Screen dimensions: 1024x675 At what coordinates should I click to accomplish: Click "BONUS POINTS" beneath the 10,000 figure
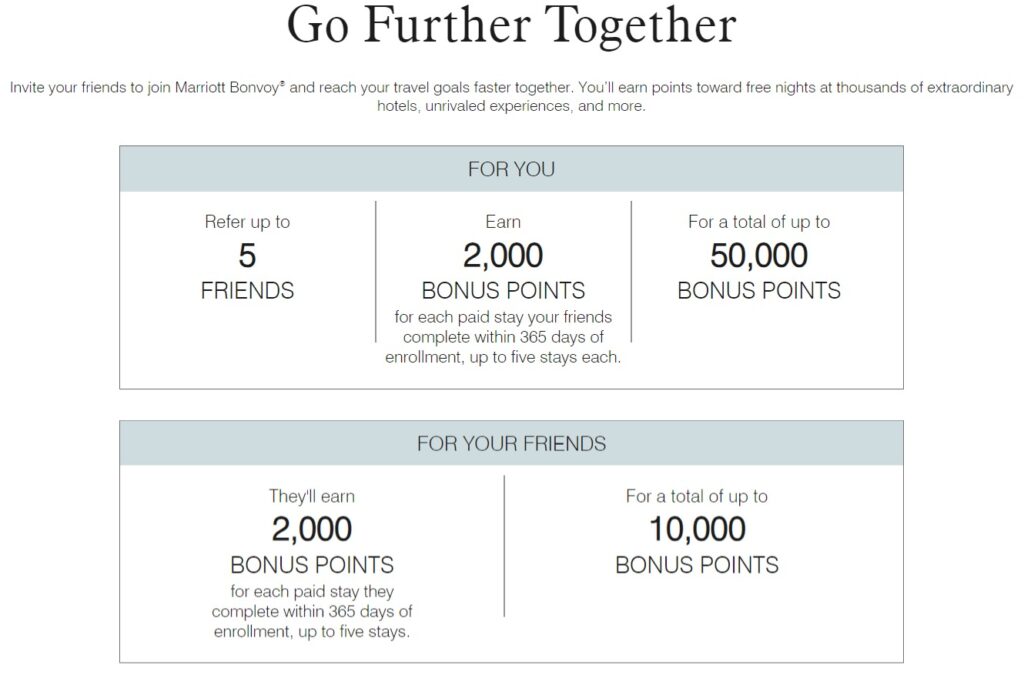697,565
